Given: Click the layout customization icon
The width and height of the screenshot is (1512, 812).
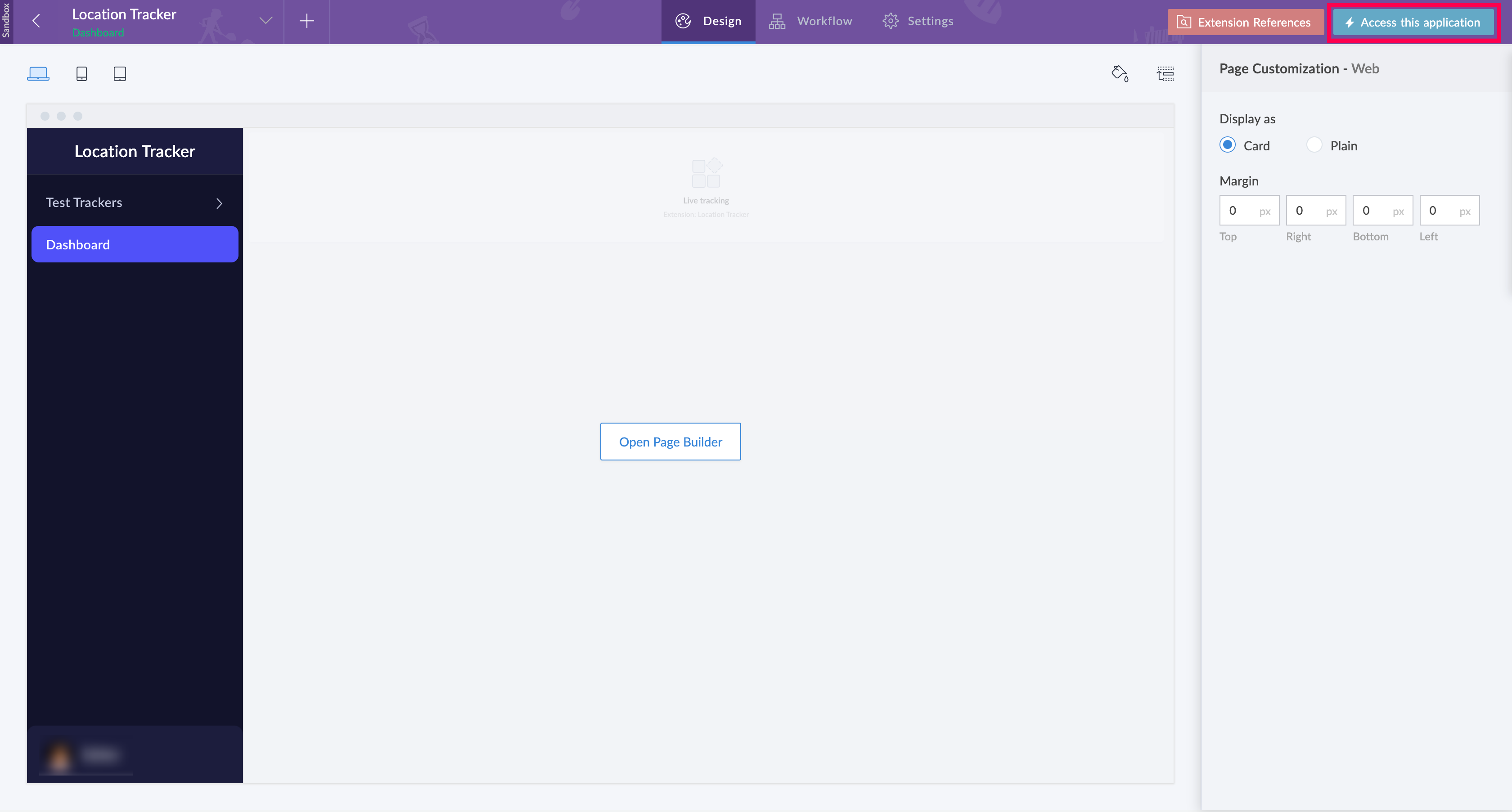Looking at the screenshot, I should tap(1165, 73).
